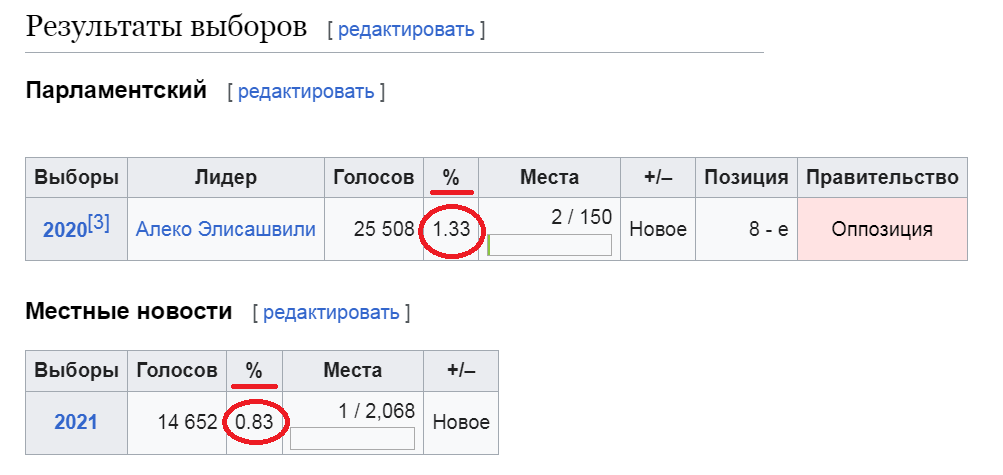Click the circled 1.33 percentage cell
Viewport: 1003px width, 475px height.
point(451,230)
